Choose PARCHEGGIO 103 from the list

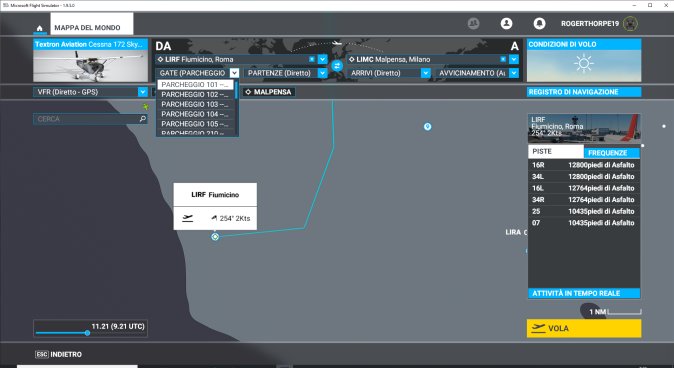click(195, 104)
